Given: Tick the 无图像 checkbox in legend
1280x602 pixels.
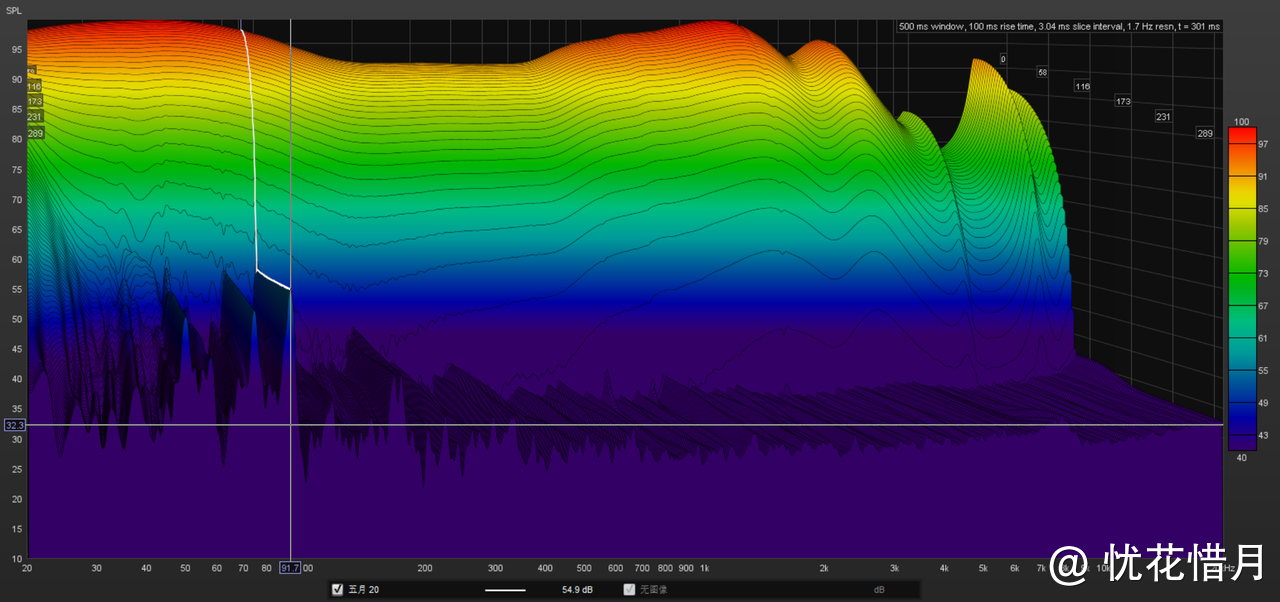Looking at the screenshot, I should [x=629, y=590].
